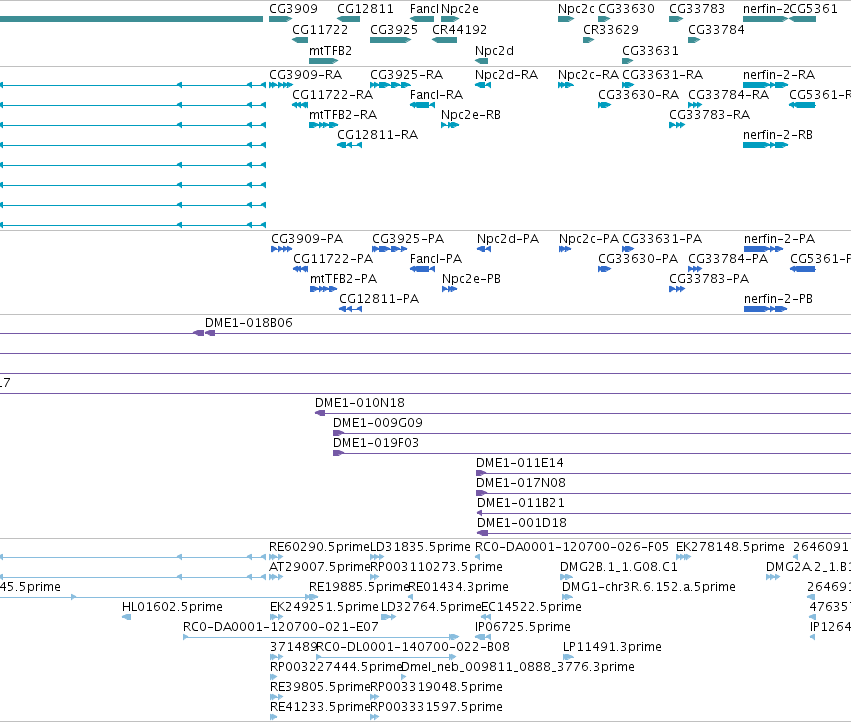
Task: Click the nerfin-2-RA transcript
Action: pyautogui.click(x=765, y=85)
